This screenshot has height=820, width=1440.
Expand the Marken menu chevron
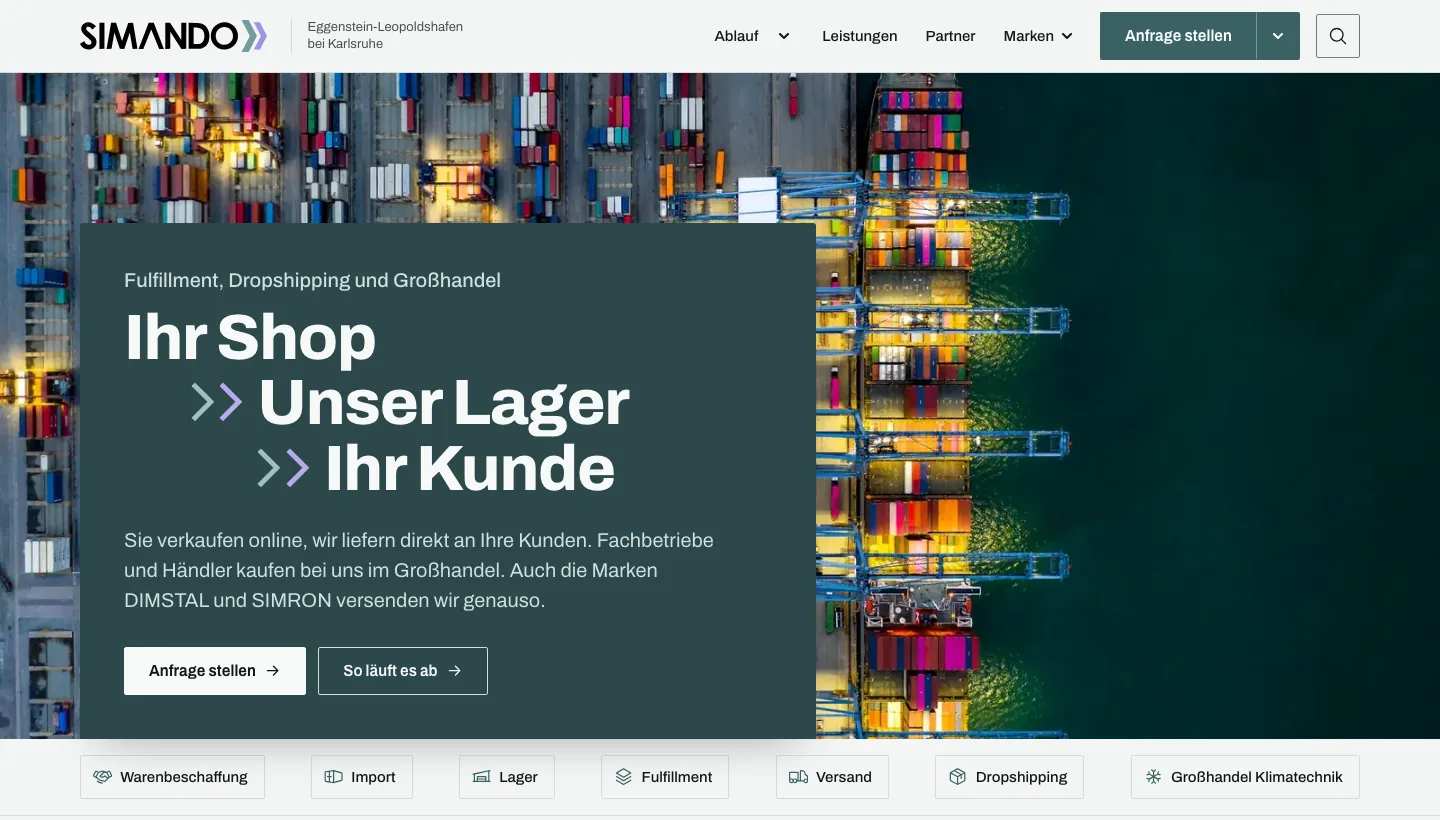pyautogui.click(x=1067, y=36)
